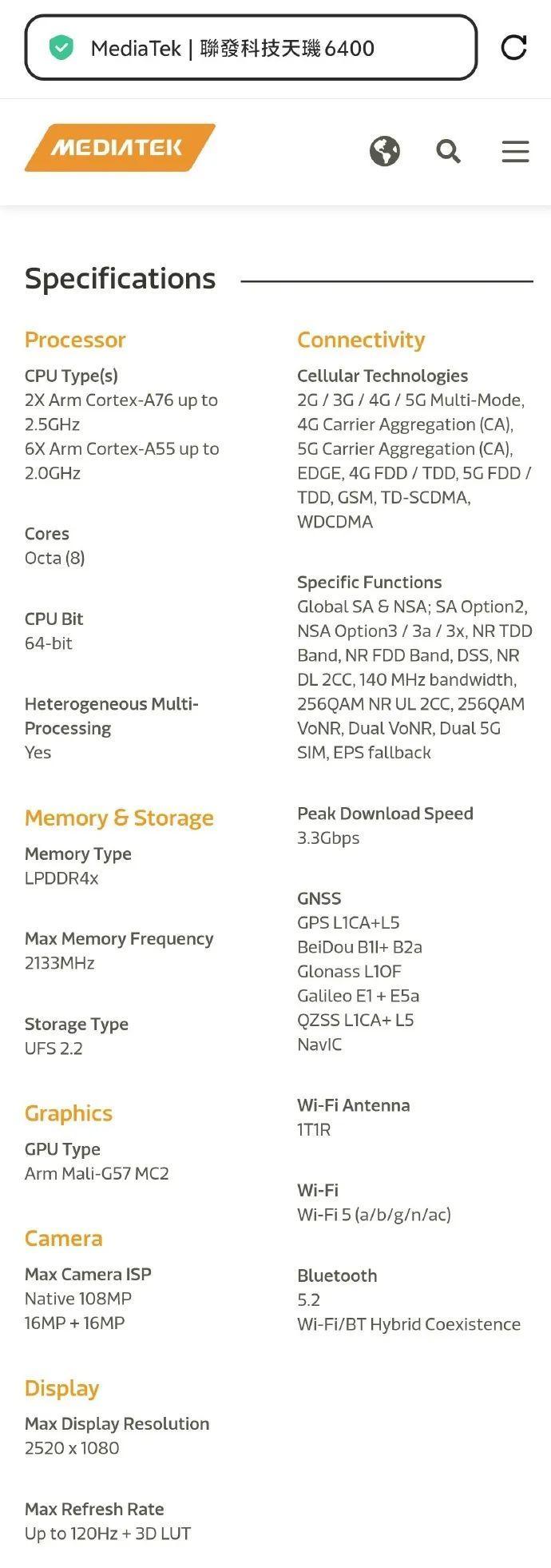Click the GNSS specification label
The image size is (551, 1568).
pyautogui.click(x=319, y=898)
